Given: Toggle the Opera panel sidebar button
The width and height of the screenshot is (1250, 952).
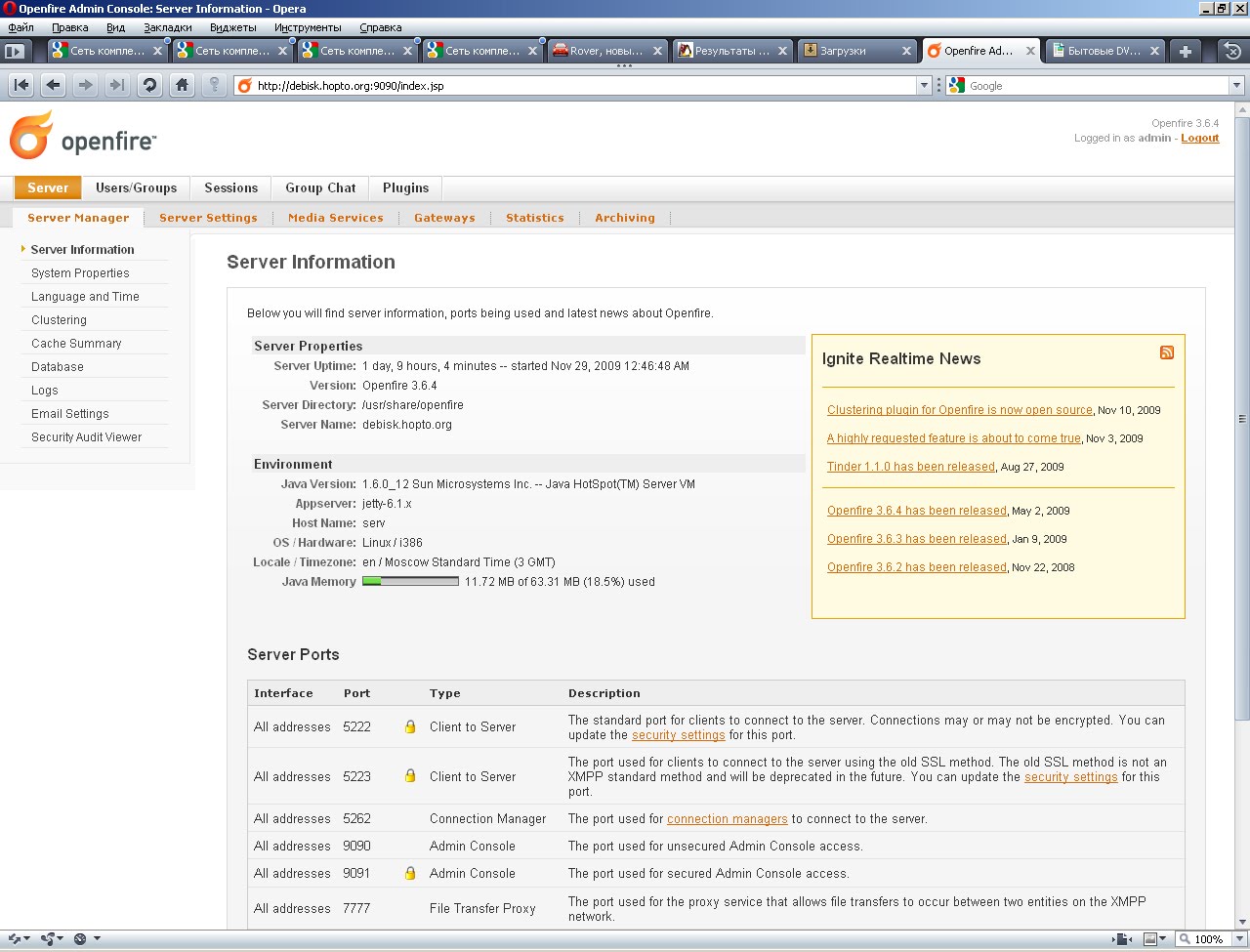Looking at the screenshot, I should (x=15, y=51).
